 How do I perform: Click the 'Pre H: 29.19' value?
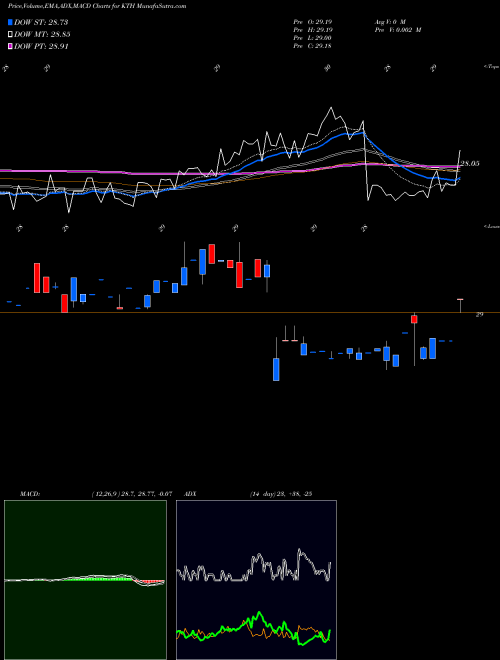pos(313,30)
